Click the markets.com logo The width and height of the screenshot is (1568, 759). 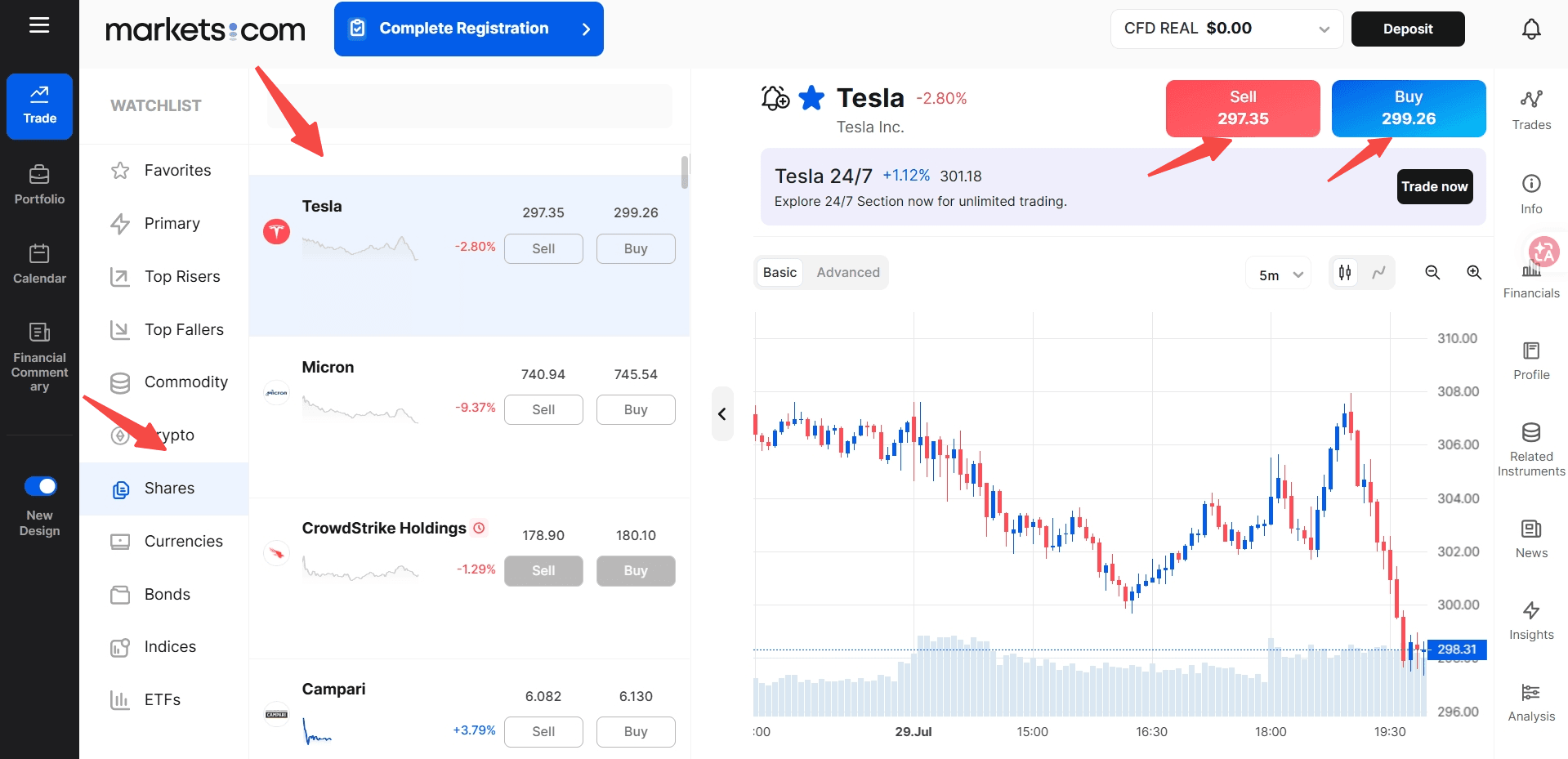(x=205, y=29)
